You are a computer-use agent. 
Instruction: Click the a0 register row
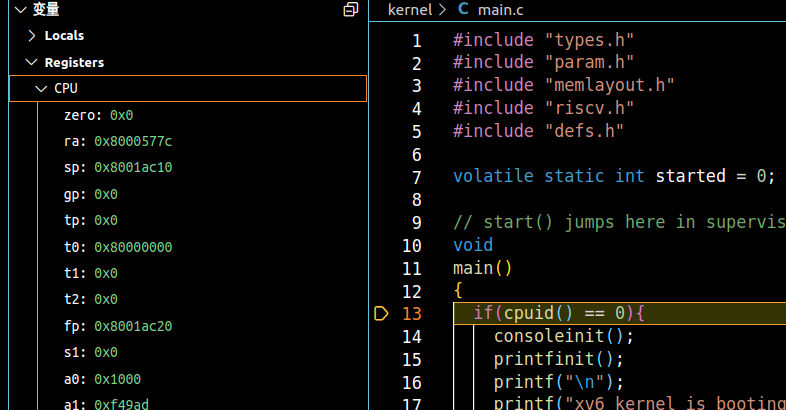coord(188,379)
